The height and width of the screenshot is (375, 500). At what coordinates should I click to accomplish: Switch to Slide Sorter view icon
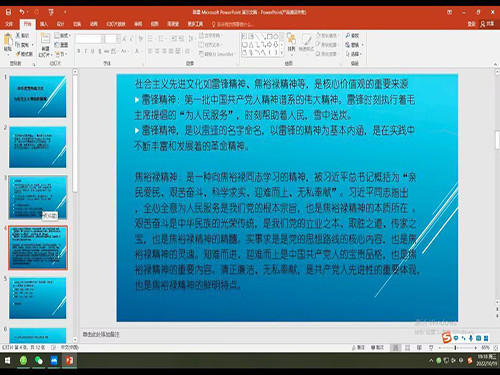tap(407, 348)
